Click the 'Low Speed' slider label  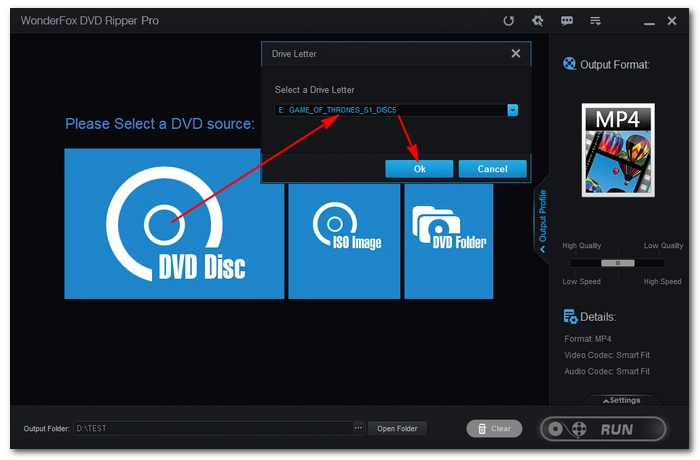pos(581,281)
